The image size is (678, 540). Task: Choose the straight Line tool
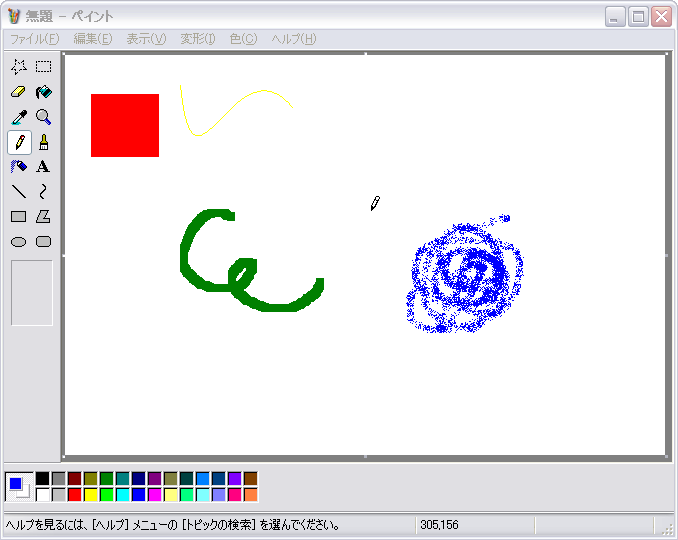click(19, 192)
